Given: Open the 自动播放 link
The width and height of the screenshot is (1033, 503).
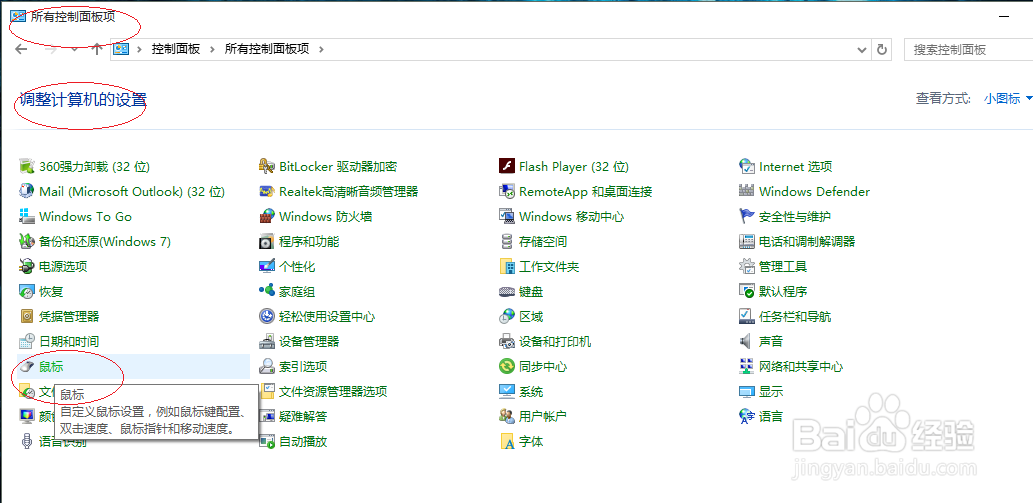Looking at the screenshot, I should pos(303,442).
